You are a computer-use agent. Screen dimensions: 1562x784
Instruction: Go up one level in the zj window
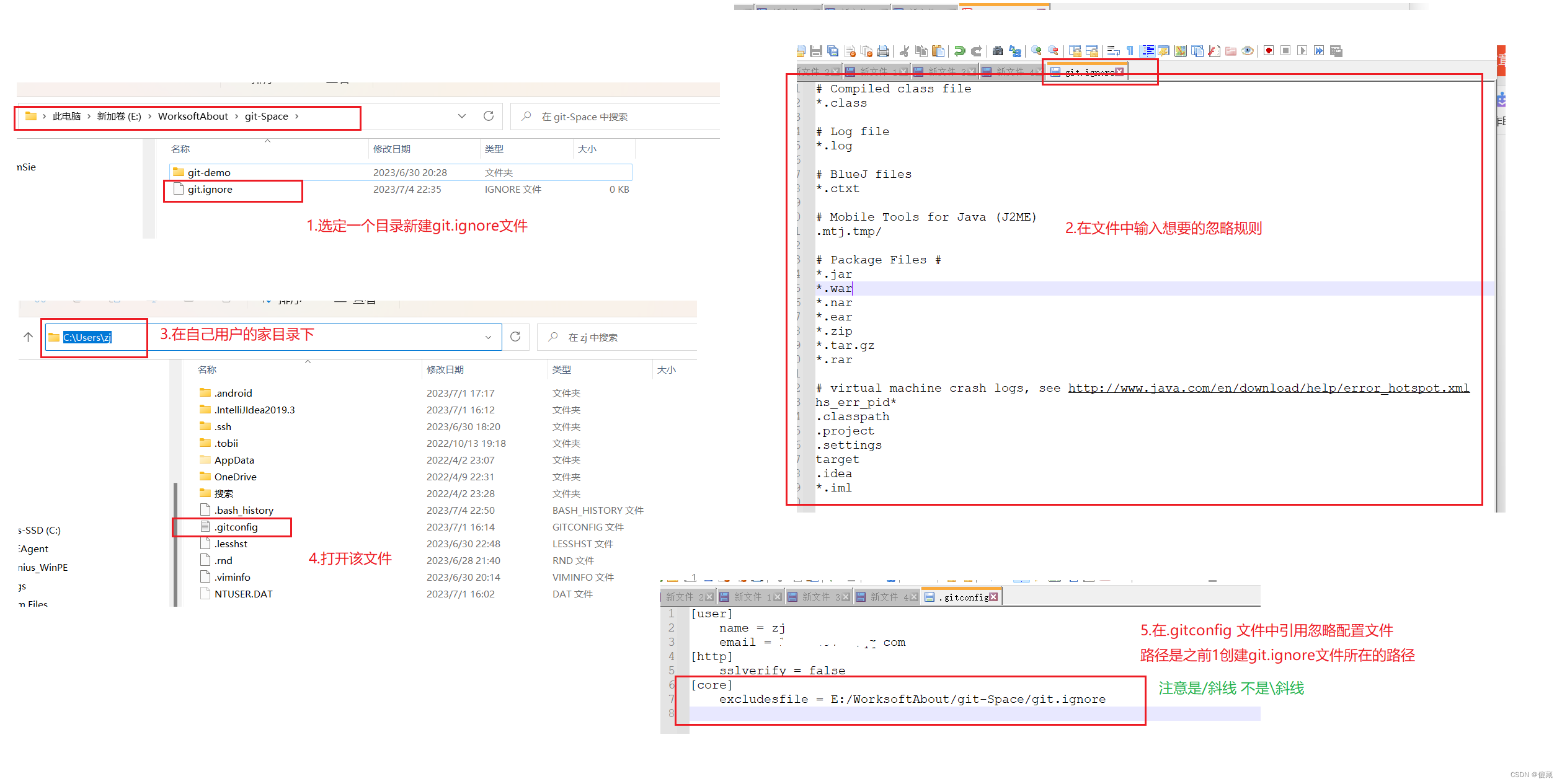coord(28,337)
